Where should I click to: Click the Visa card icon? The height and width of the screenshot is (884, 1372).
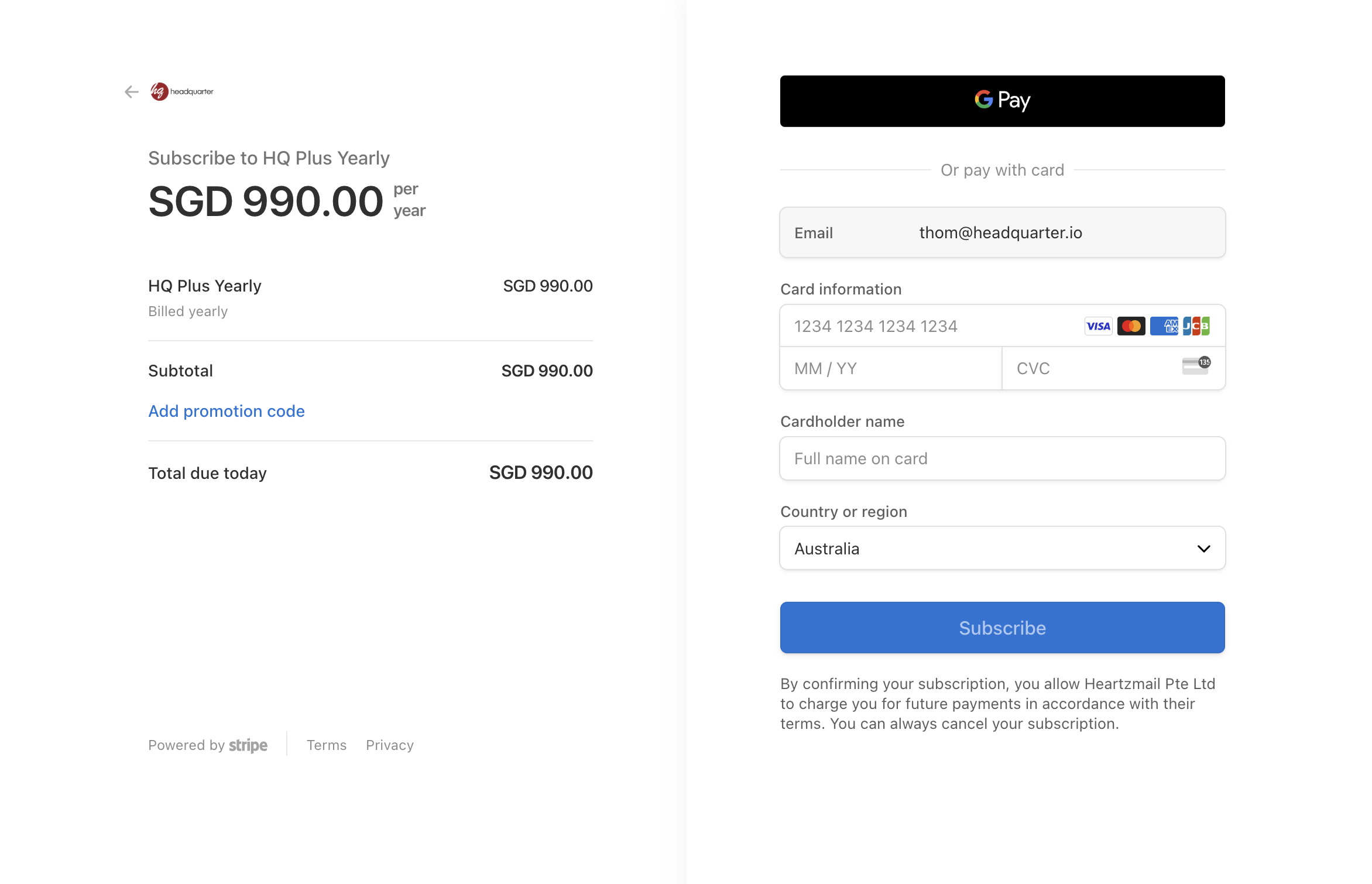pyautogui.click(x=1098, y=326)
